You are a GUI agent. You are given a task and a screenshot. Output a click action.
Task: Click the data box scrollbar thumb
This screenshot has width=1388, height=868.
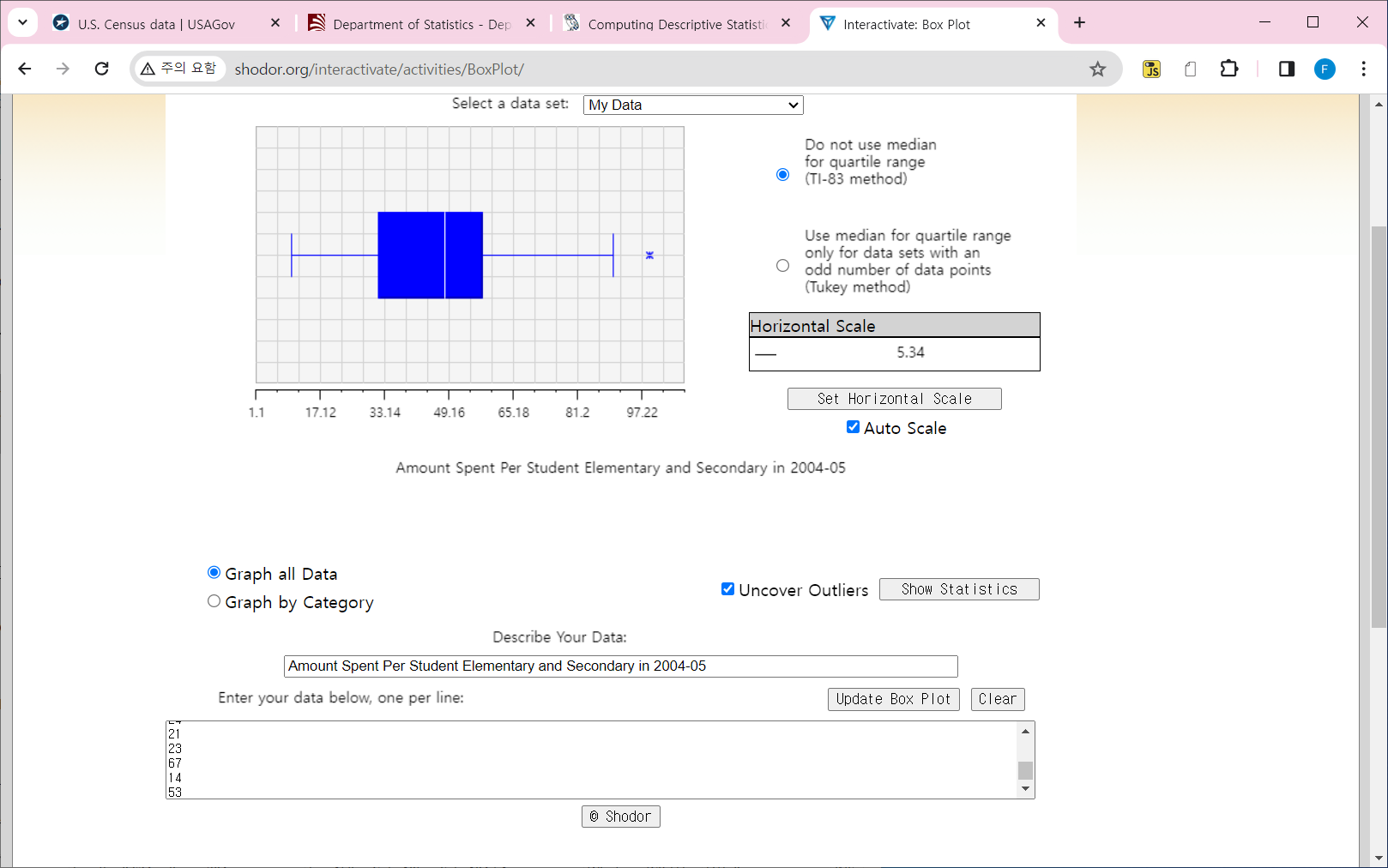pos(1025,770)
